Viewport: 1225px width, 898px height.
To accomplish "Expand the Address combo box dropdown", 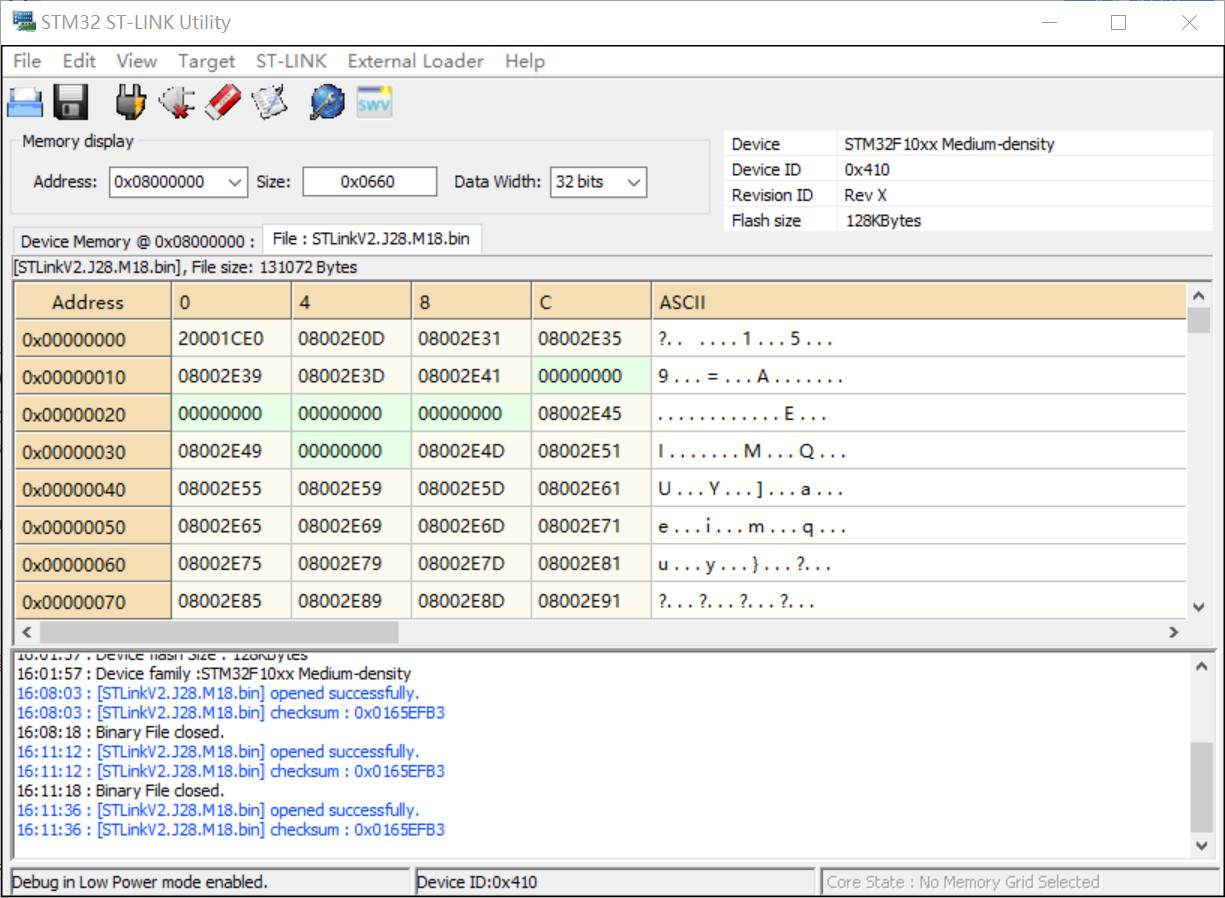I will tap(235, 182).
